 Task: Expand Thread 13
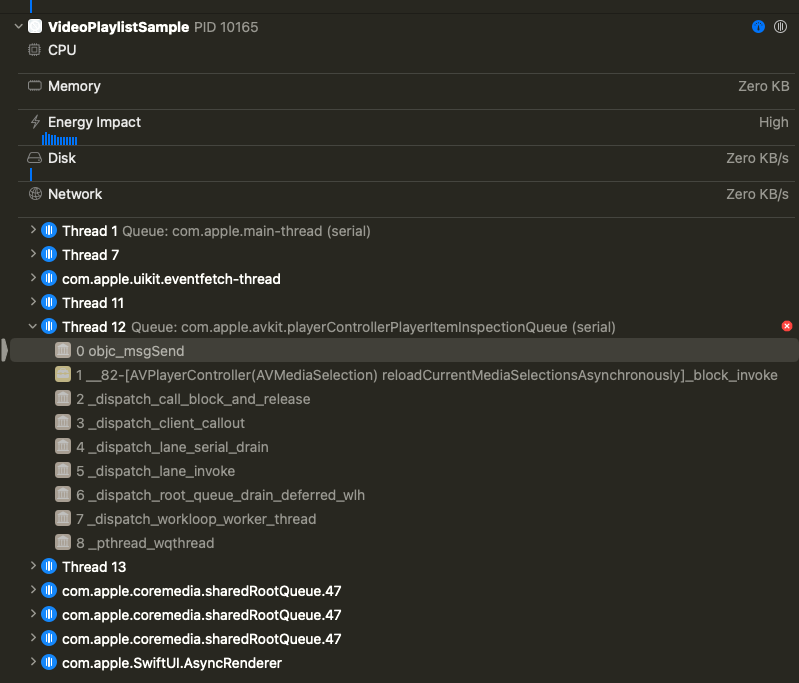click(x=33, y=566)
